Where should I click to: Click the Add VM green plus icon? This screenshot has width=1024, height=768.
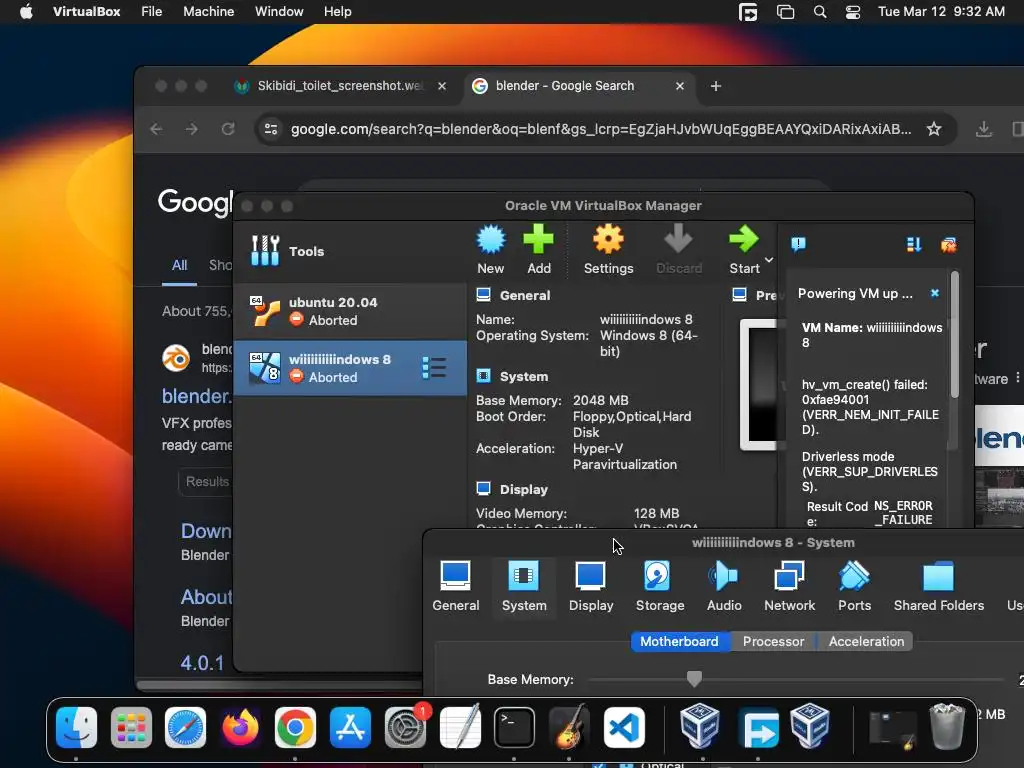click(x=539, y=249)
